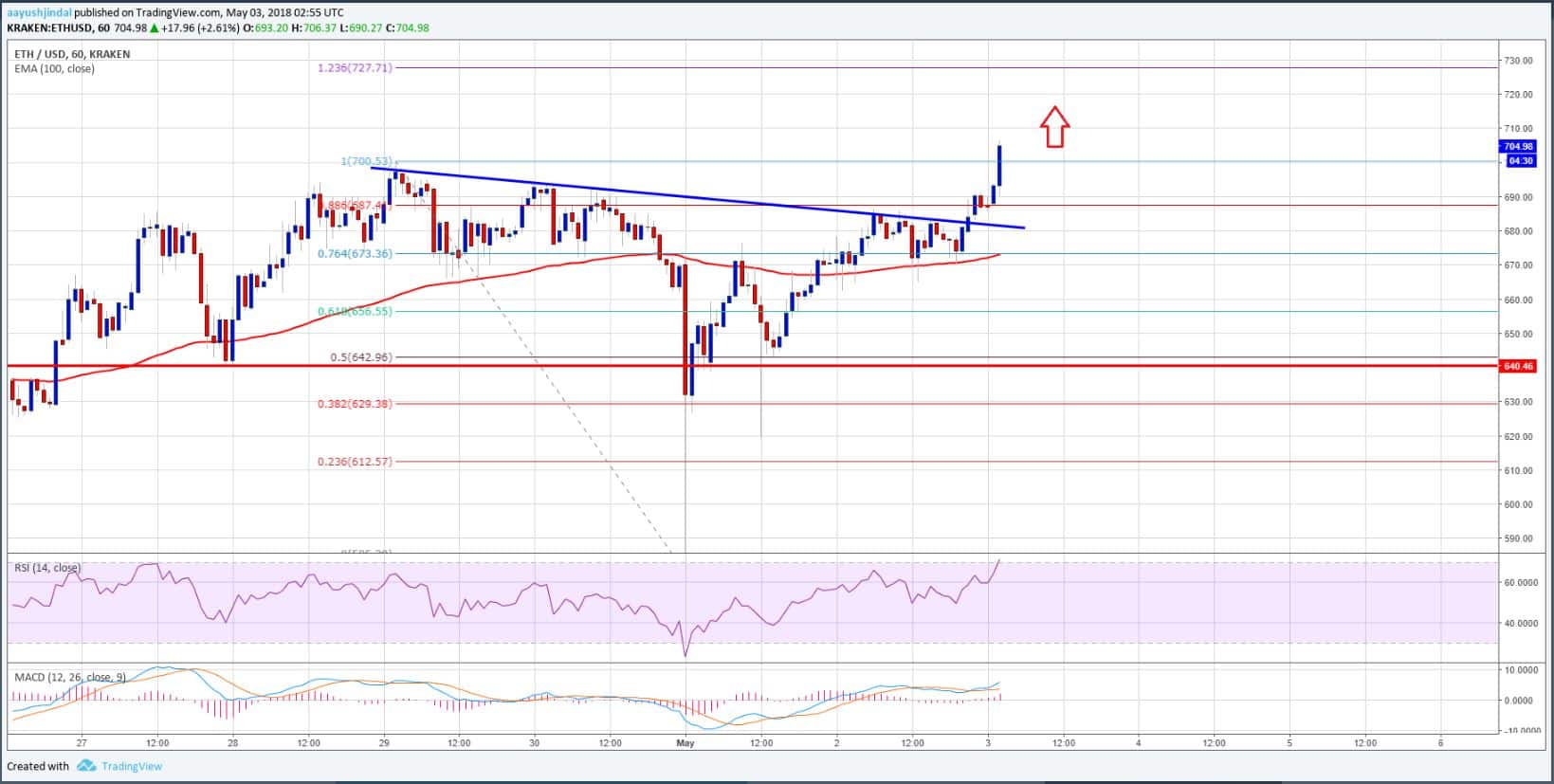
Task: Click the TradingView text at bottom left
Action: pyautogui.click(x=132, y=766)
